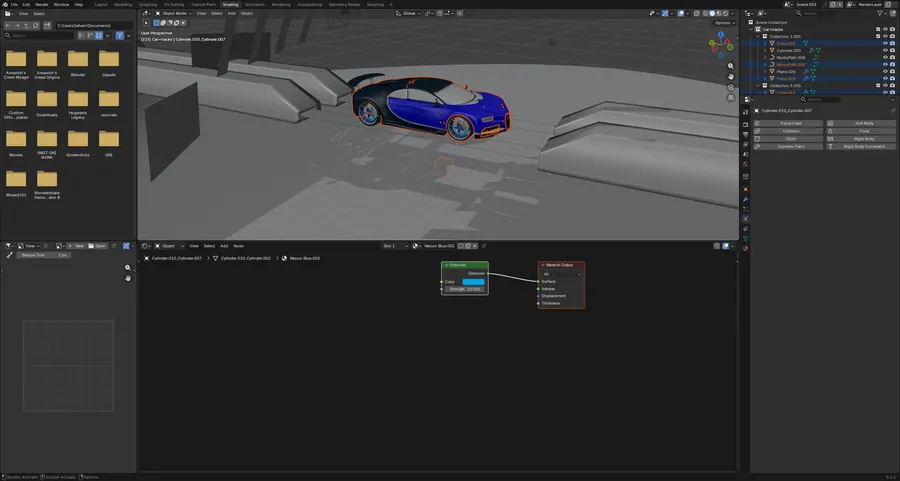This screenshot has width=900, height=481.
Task: Switch perspective/orthographic grid gizmo
Action: click(731, 97)
